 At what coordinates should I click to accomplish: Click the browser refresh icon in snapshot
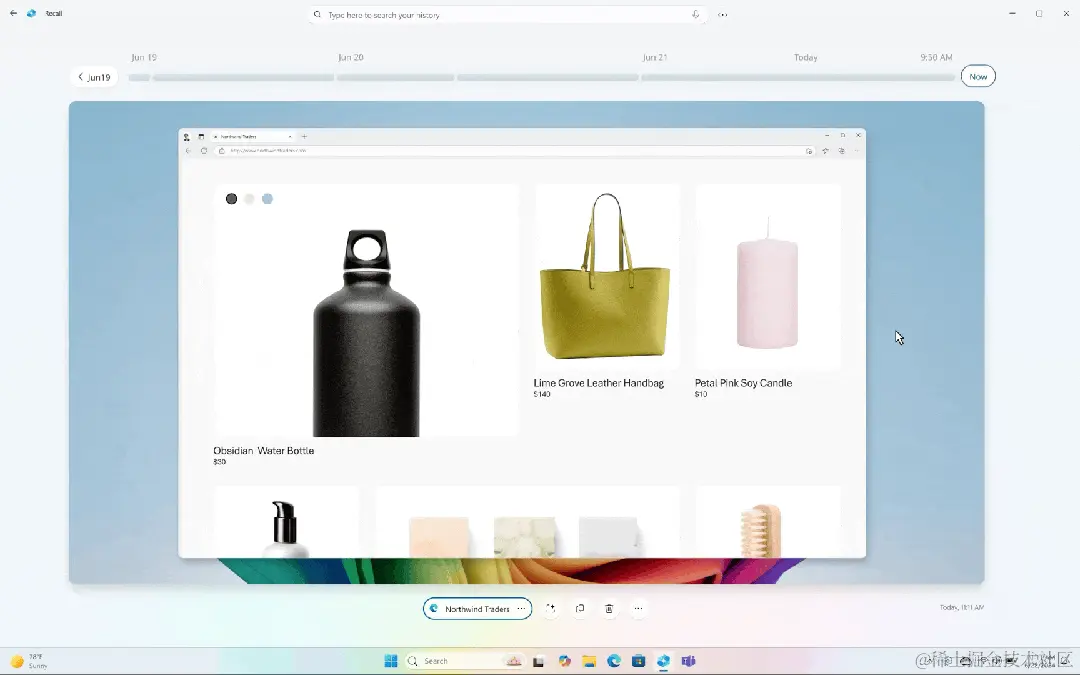click(204, 151)
